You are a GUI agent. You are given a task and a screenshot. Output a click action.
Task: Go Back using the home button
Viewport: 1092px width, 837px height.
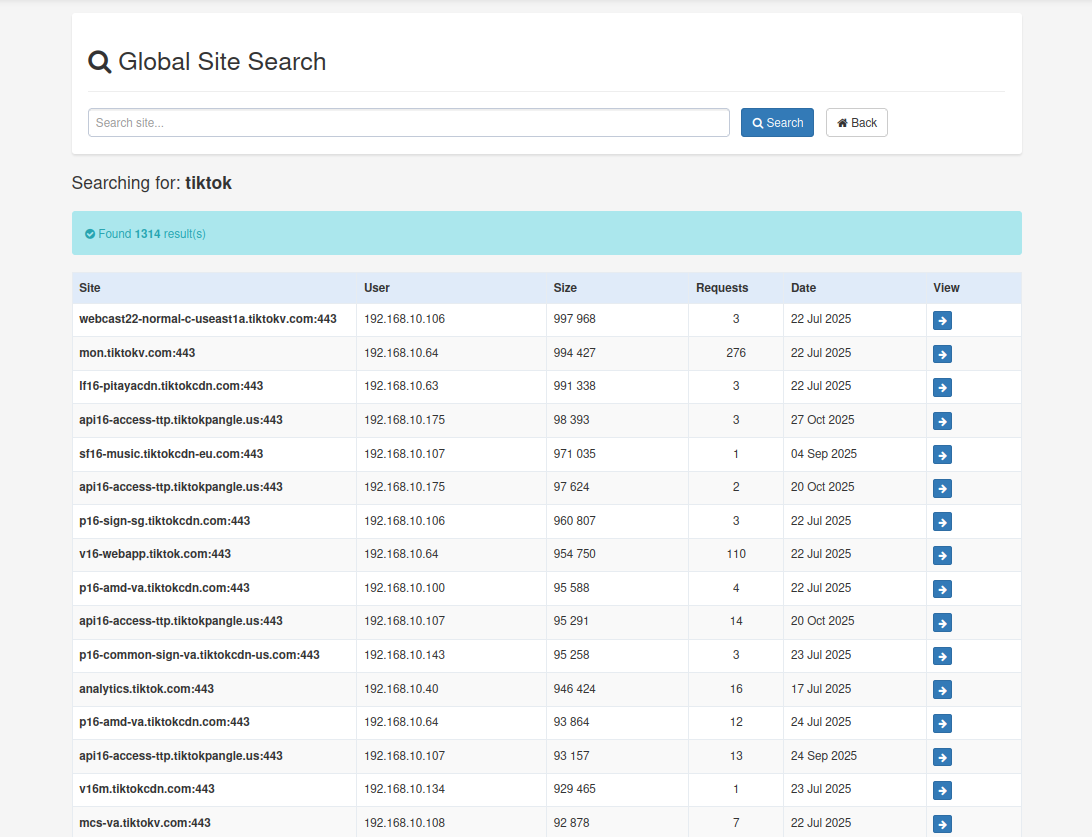coord(857,123)
